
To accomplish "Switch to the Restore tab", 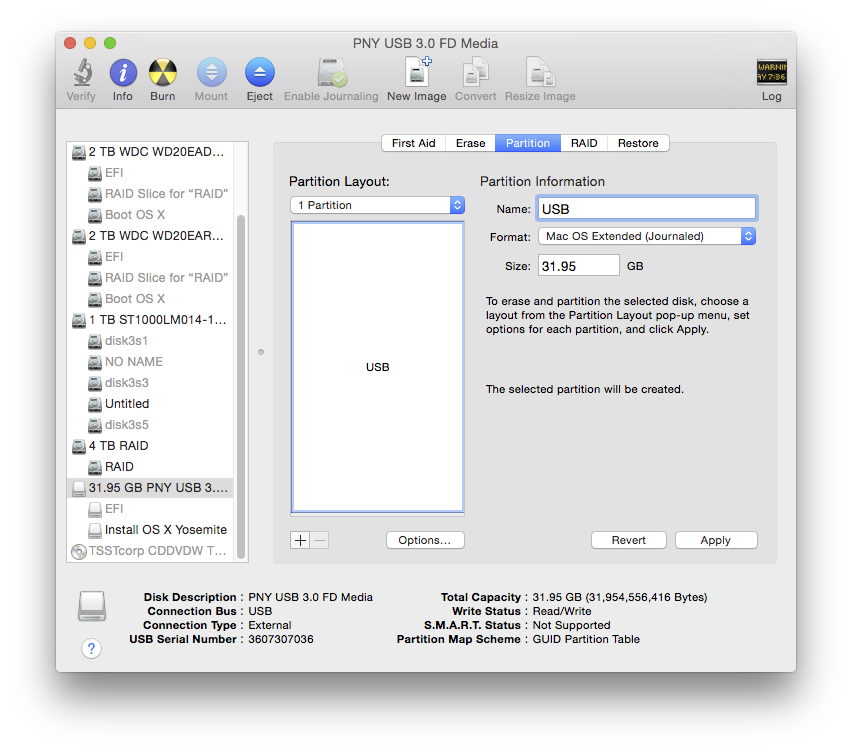I will click(x=638, y=143).
